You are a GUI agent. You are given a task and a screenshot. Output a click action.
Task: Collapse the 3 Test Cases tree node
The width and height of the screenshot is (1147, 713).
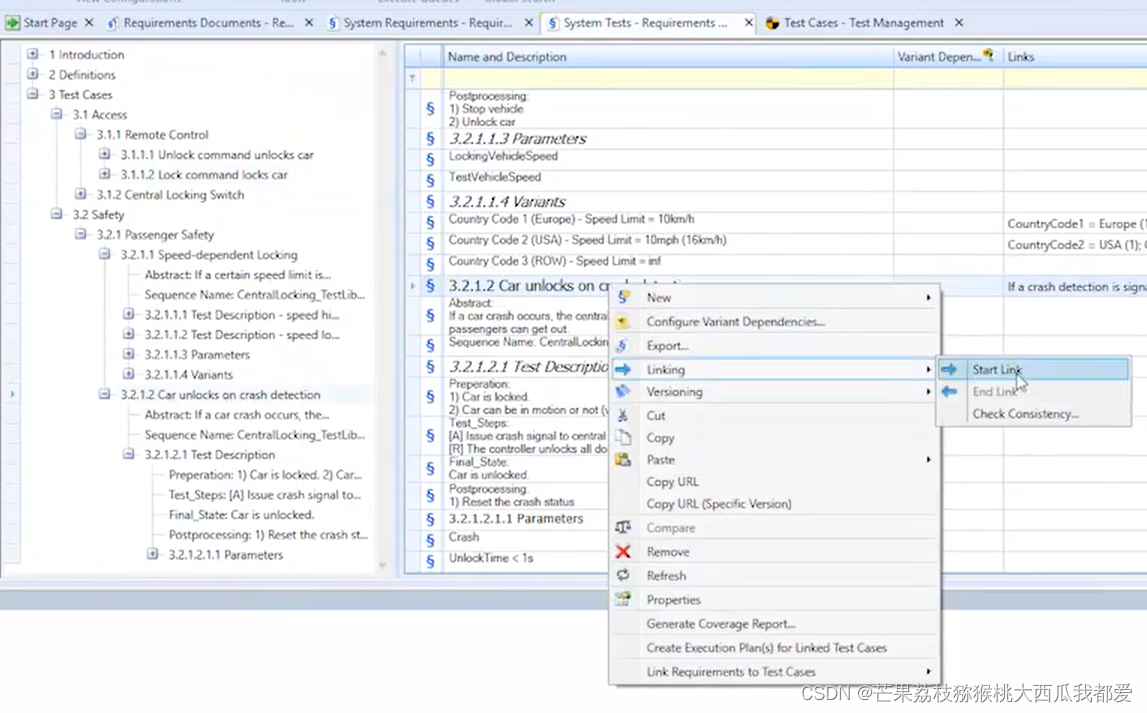[32, 94]
